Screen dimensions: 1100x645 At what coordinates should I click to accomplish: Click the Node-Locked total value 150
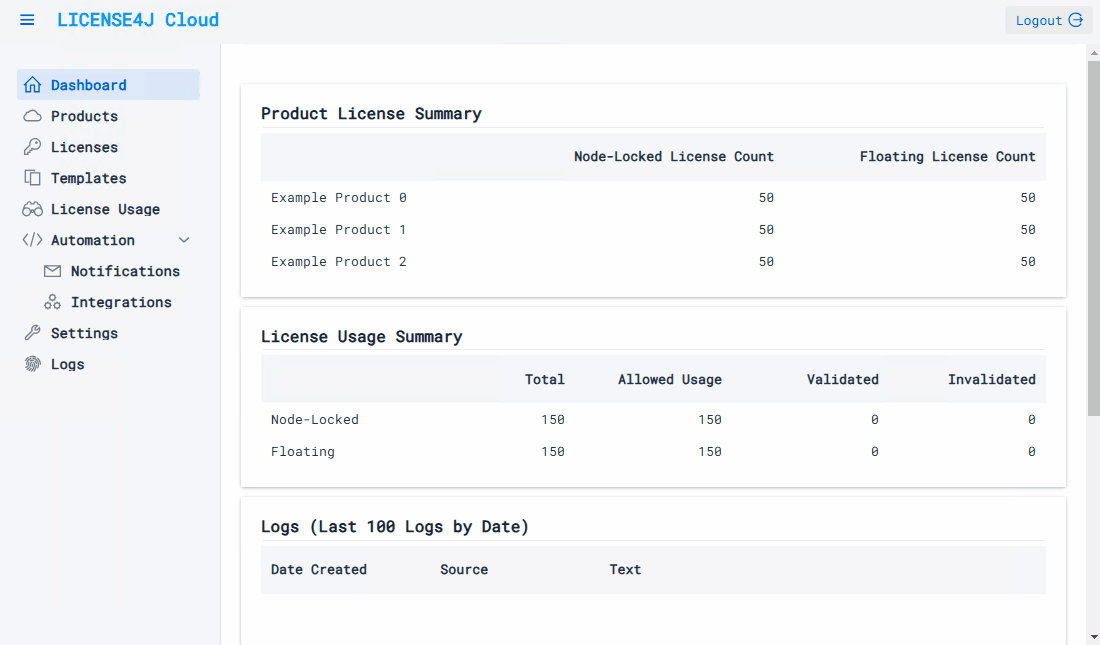(553, 419)
